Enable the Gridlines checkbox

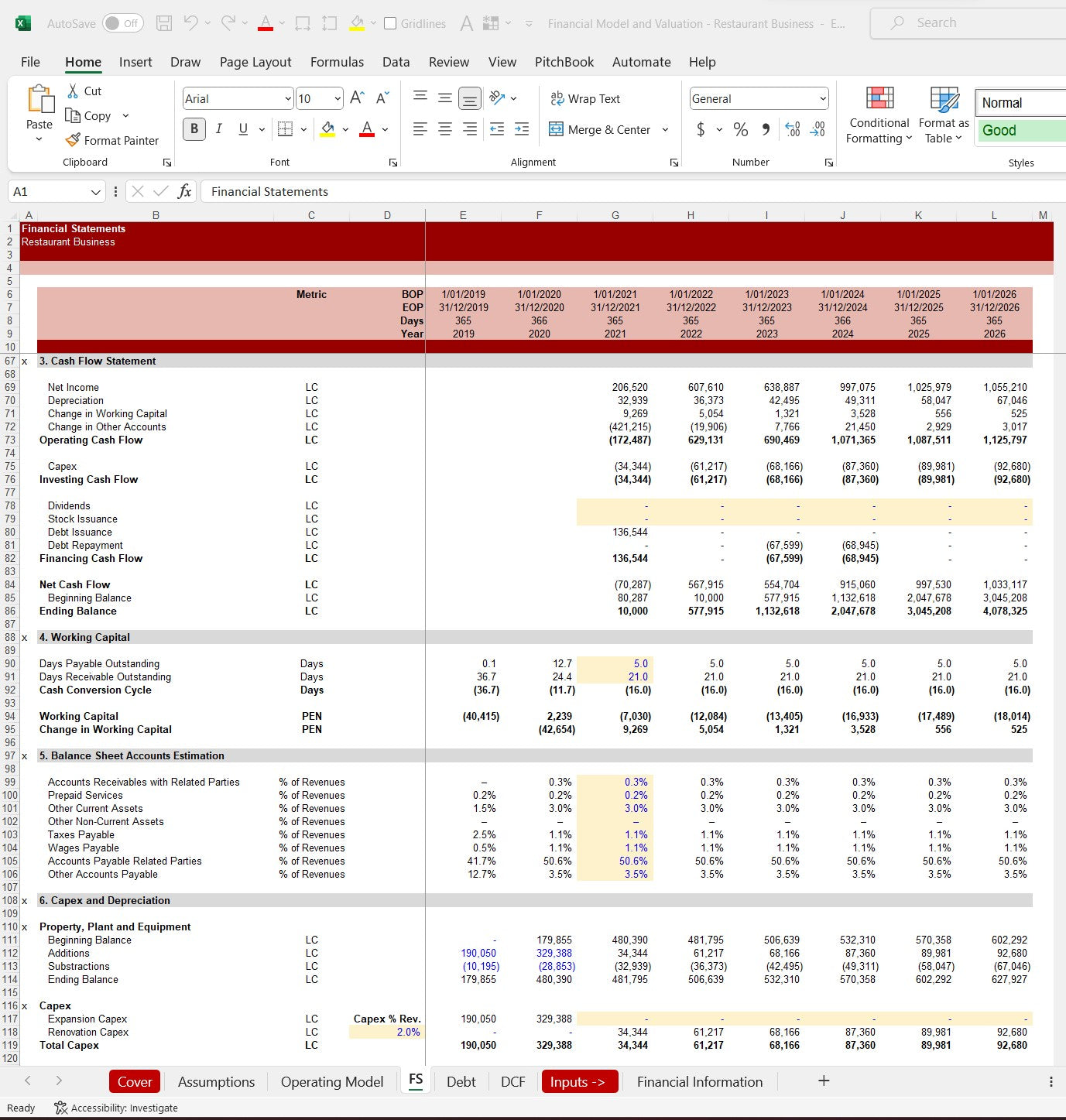point(391,23)
